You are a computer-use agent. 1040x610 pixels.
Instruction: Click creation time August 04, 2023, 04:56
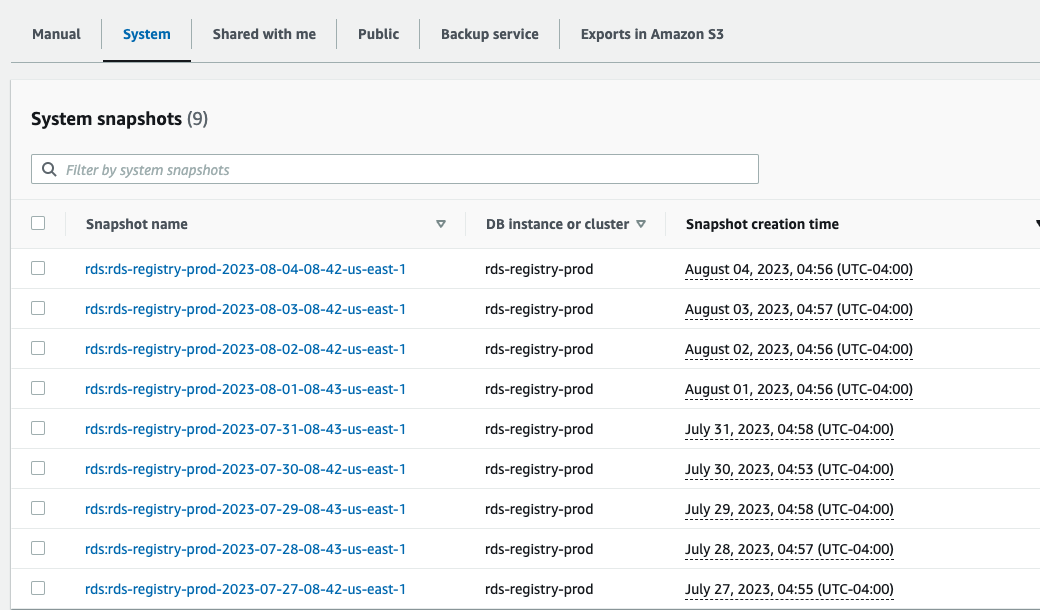coord(799,269)
